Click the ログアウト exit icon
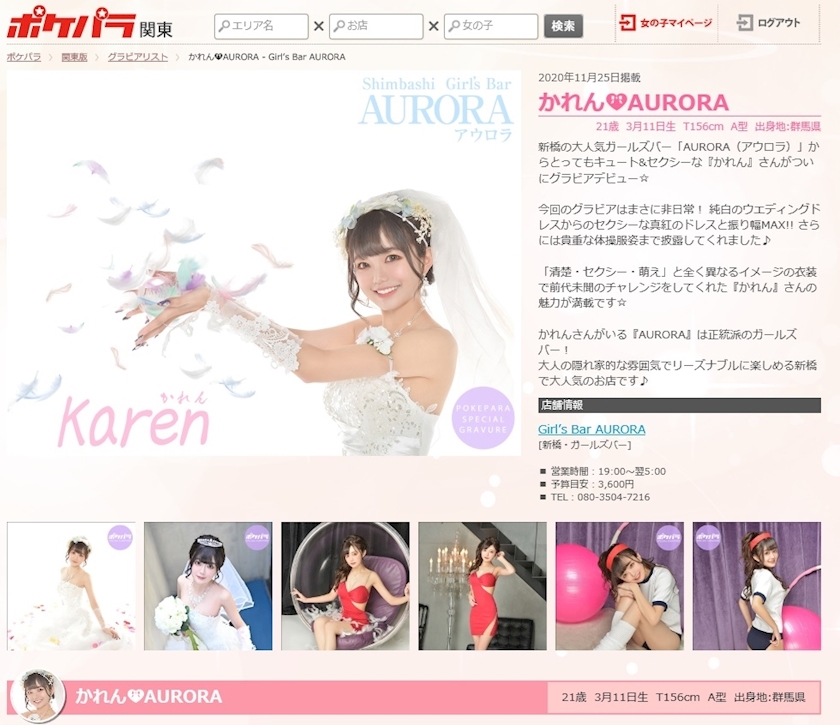The width and height of the screenshot is (840, 725). 745,23
